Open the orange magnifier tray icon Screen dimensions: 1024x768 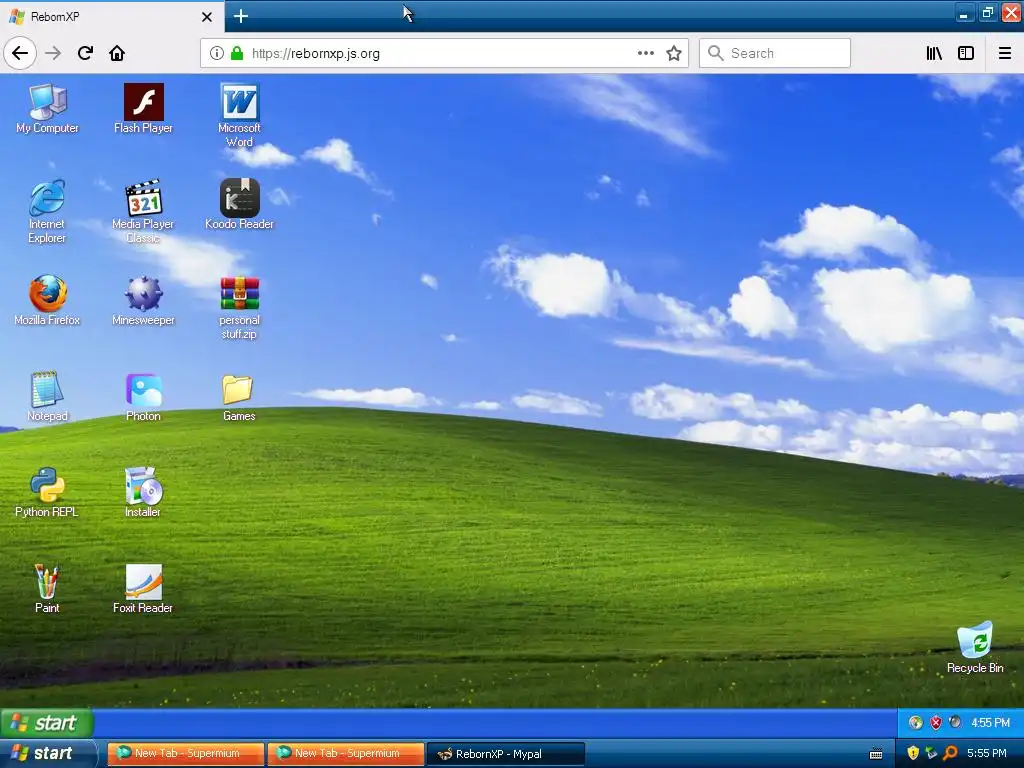tap(950, 753)
